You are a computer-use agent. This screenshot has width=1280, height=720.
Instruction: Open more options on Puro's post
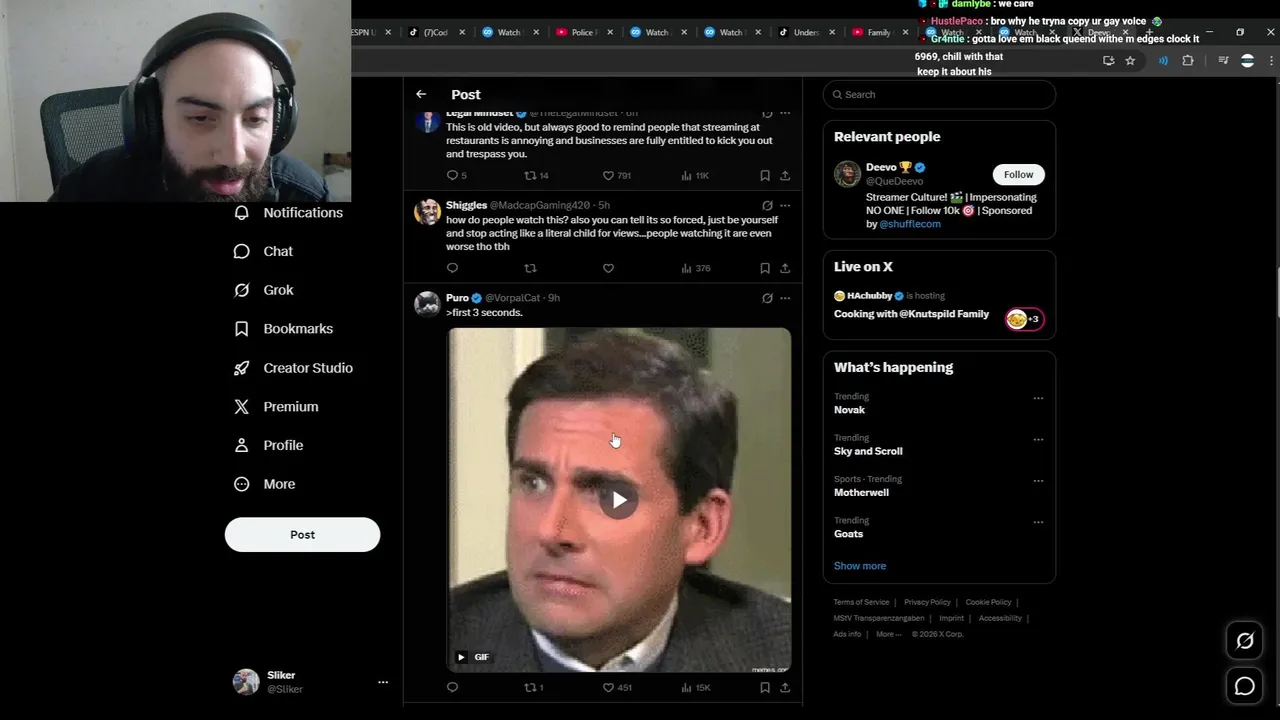[x=785, y=298]
